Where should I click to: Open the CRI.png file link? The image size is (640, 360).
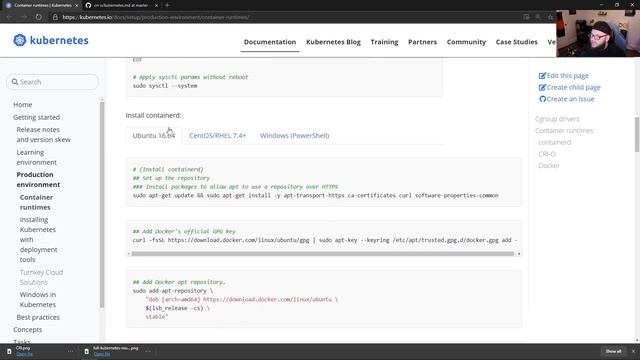pyautogui.click(x=24, y=354)
